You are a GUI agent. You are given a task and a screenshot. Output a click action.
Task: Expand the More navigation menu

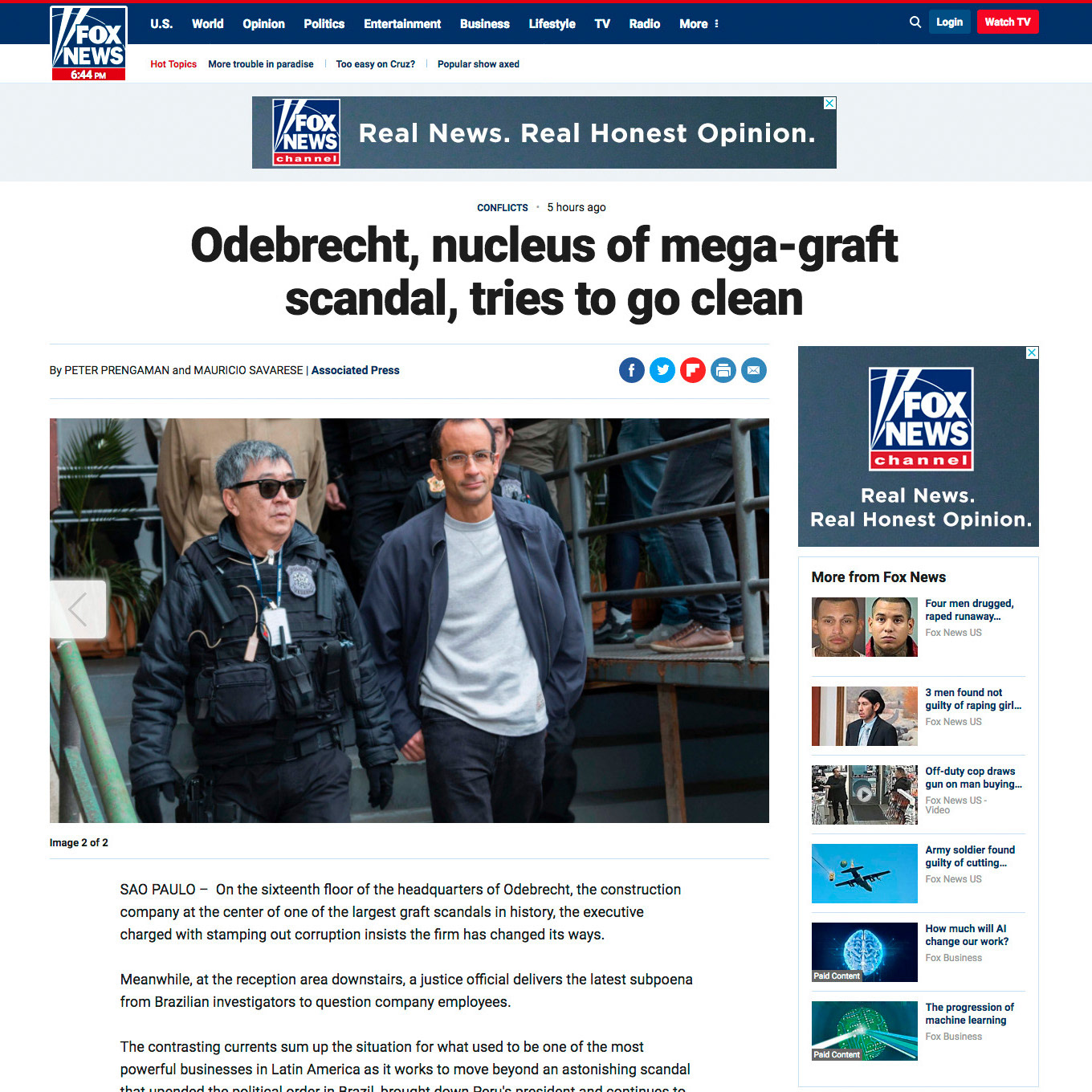click(699, 24)
